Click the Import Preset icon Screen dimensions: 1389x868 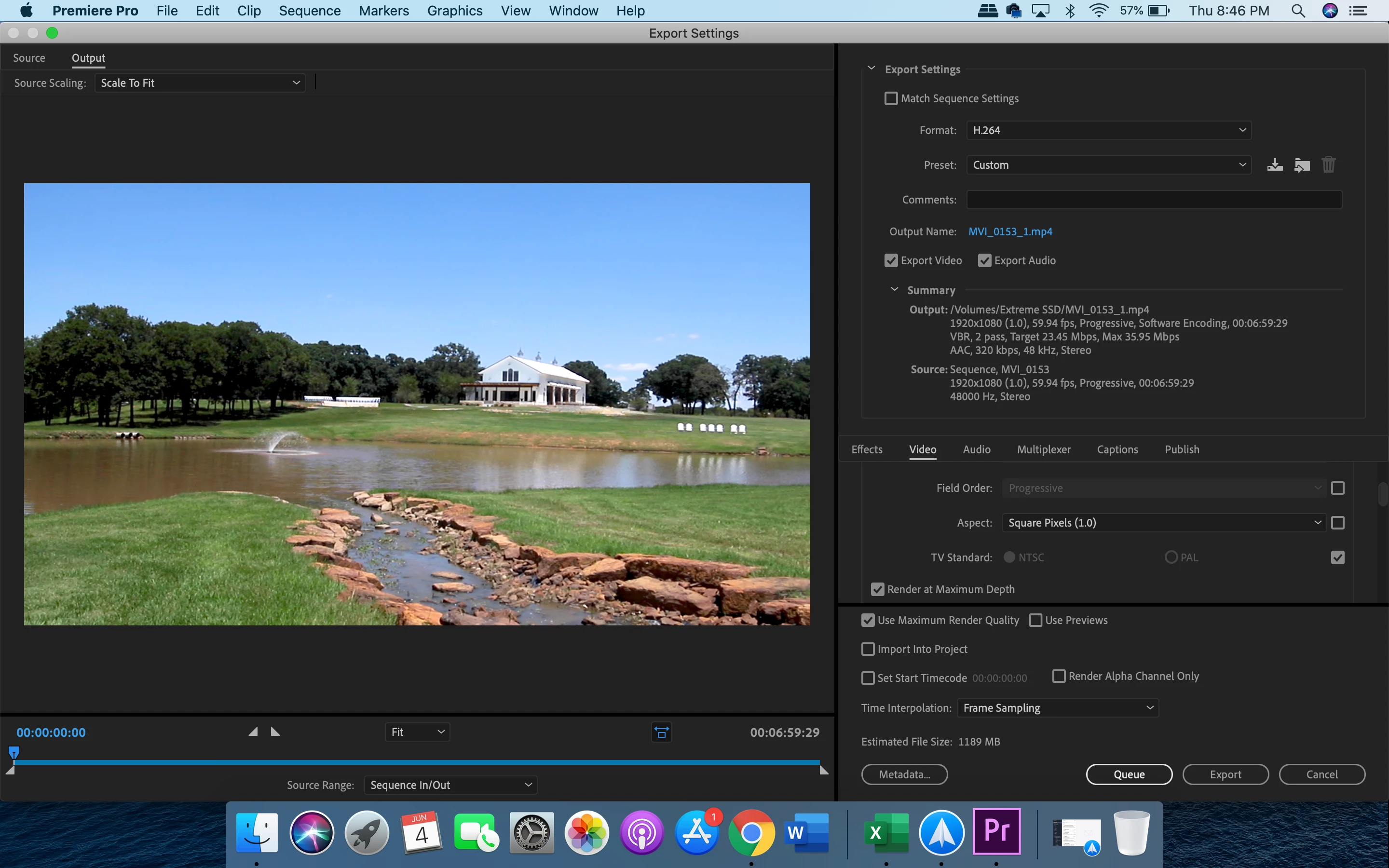point(1302,165)
